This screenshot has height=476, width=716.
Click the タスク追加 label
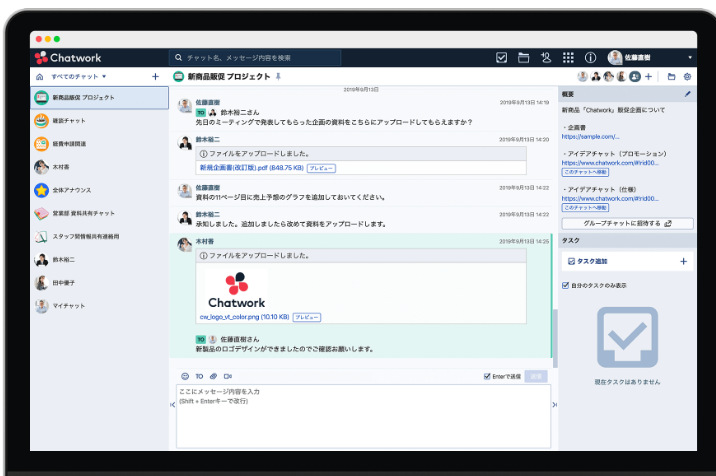point(592,261)
